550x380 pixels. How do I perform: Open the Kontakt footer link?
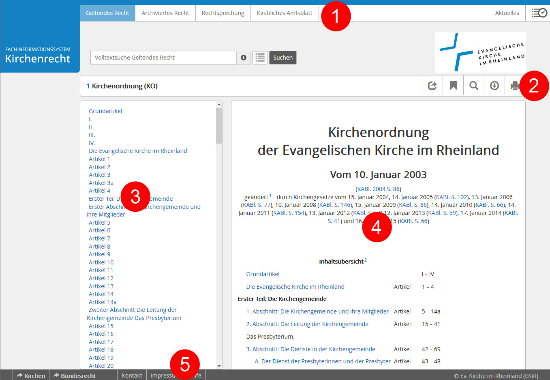click(x=132, y=375)
